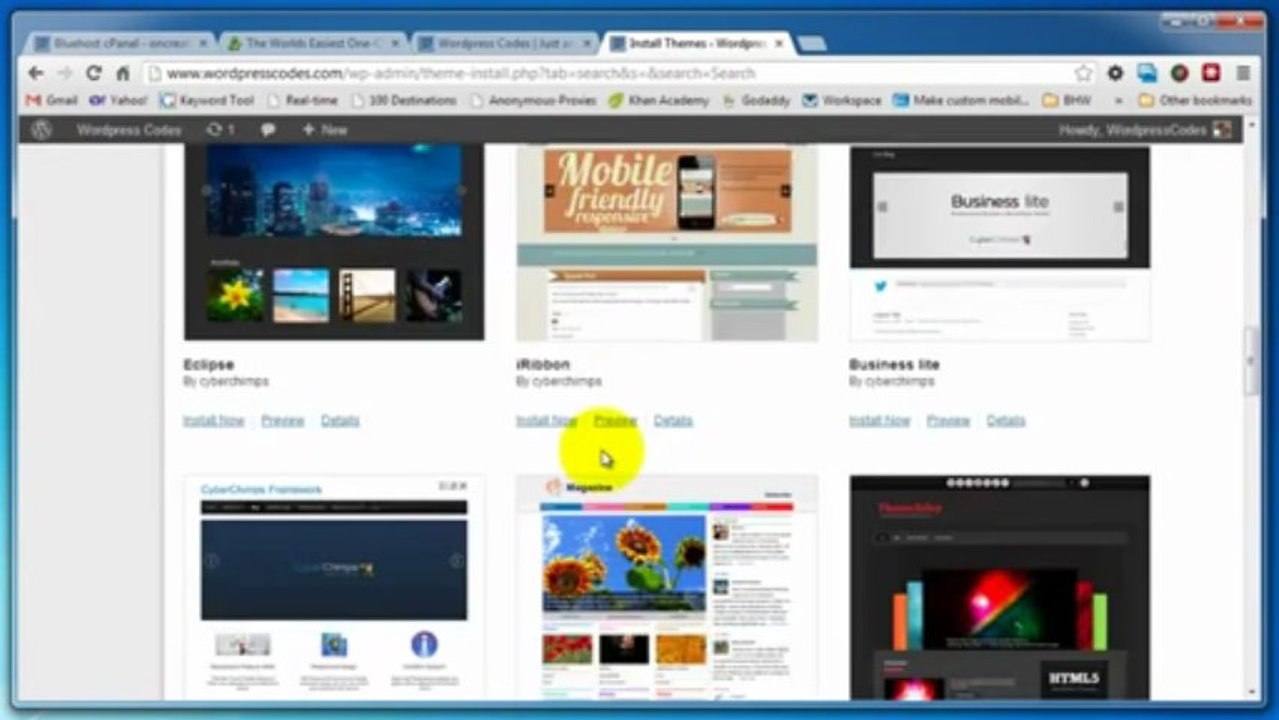The width and height of the screenshot is (1279, 720).
Task: Open the Gmail bookmark
Action: 51,100
